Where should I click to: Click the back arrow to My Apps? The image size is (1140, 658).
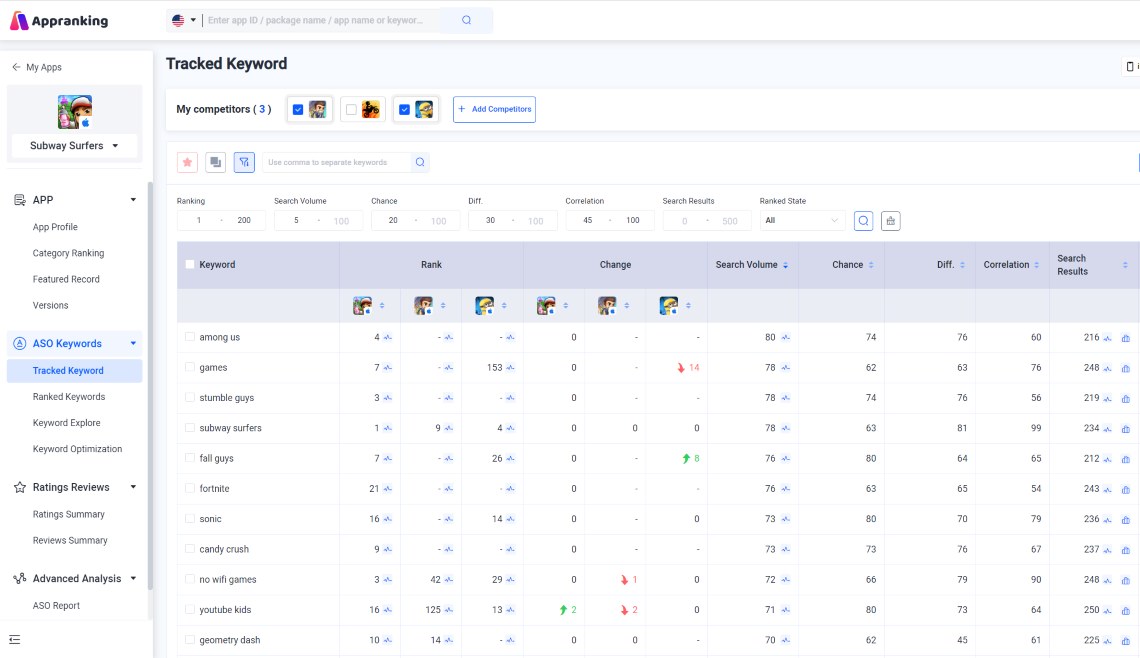tap(16, 67)
